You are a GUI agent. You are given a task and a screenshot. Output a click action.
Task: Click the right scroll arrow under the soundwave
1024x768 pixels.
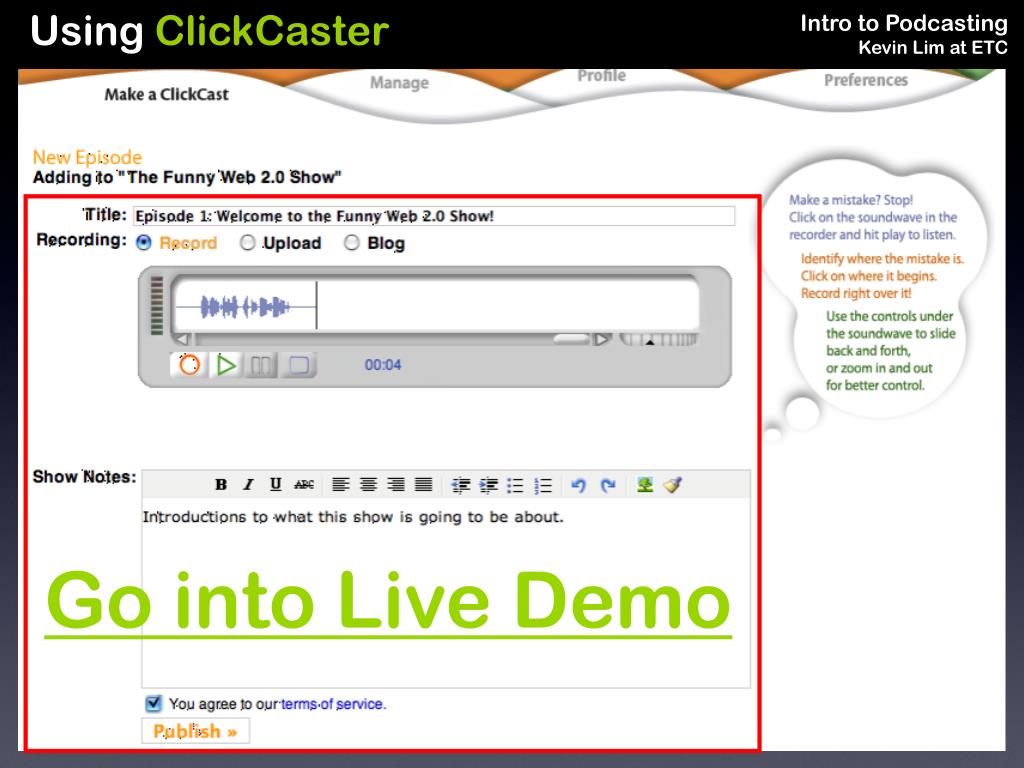coord(601,339)
